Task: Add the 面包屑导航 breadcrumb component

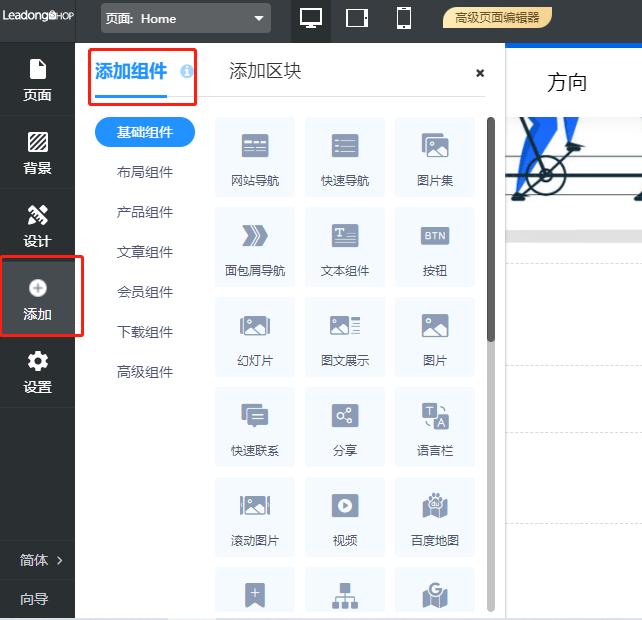Action: pos(255,246)
